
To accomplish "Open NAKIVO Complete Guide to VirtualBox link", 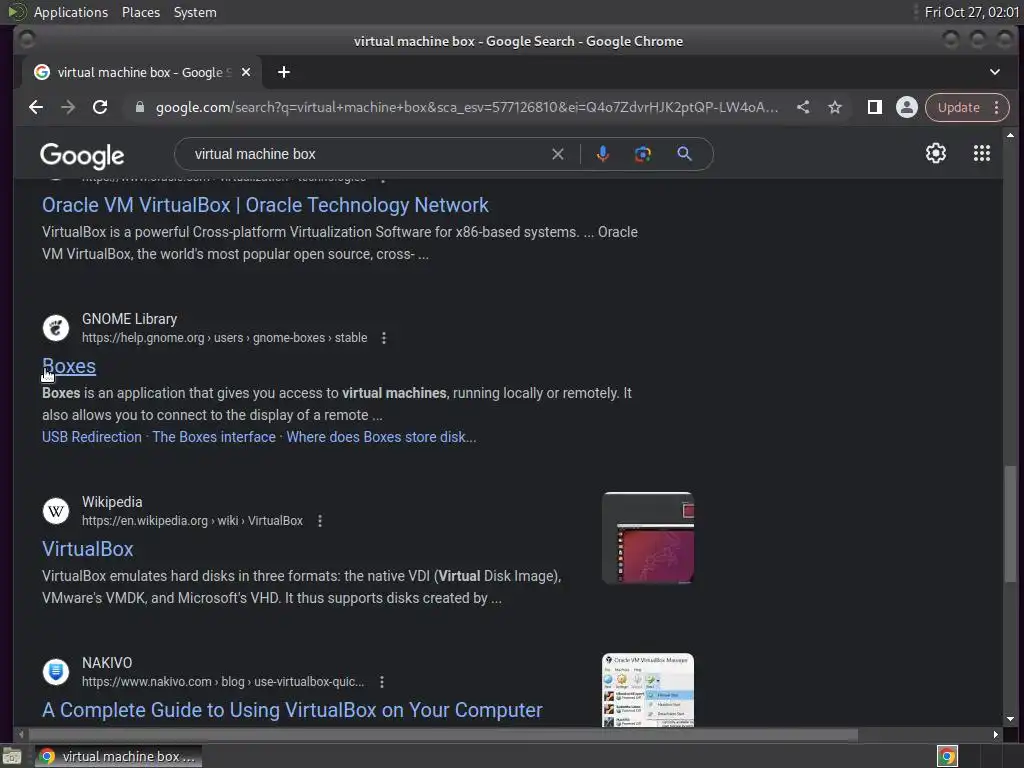I will 292,710.
